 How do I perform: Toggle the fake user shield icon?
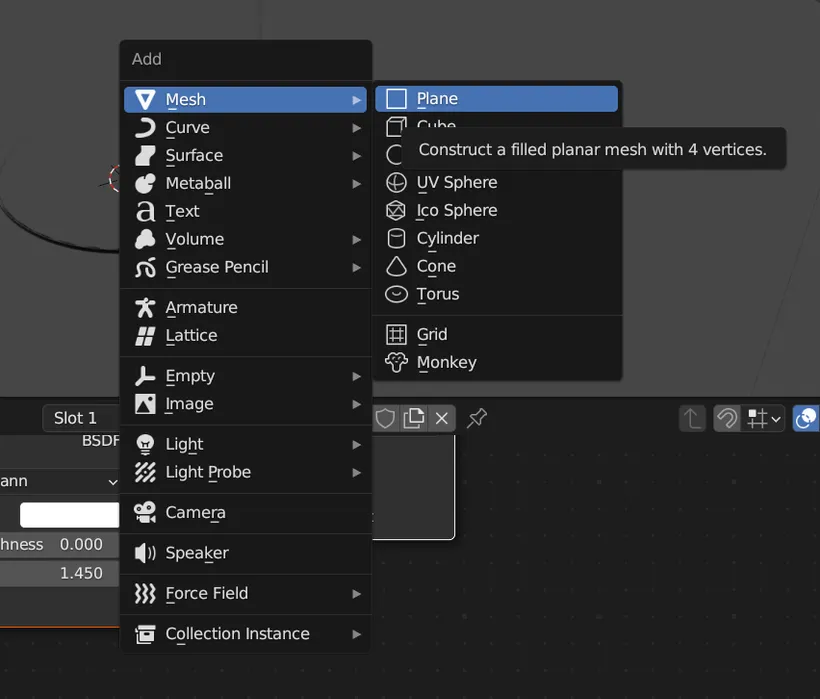pyautogui.click(x=385, y=419)
